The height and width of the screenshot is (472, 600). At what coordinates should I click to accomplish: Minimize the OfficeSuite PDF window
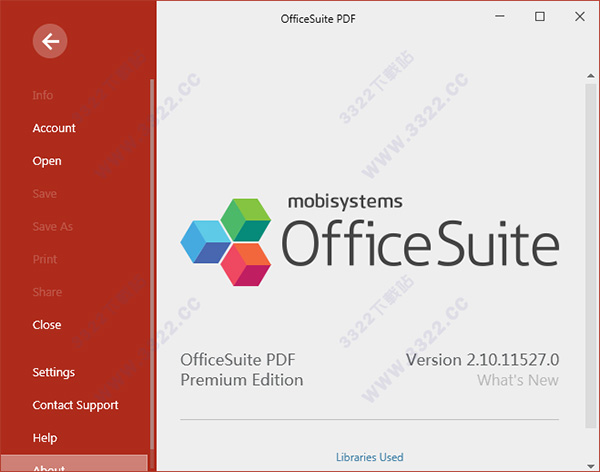500,16
